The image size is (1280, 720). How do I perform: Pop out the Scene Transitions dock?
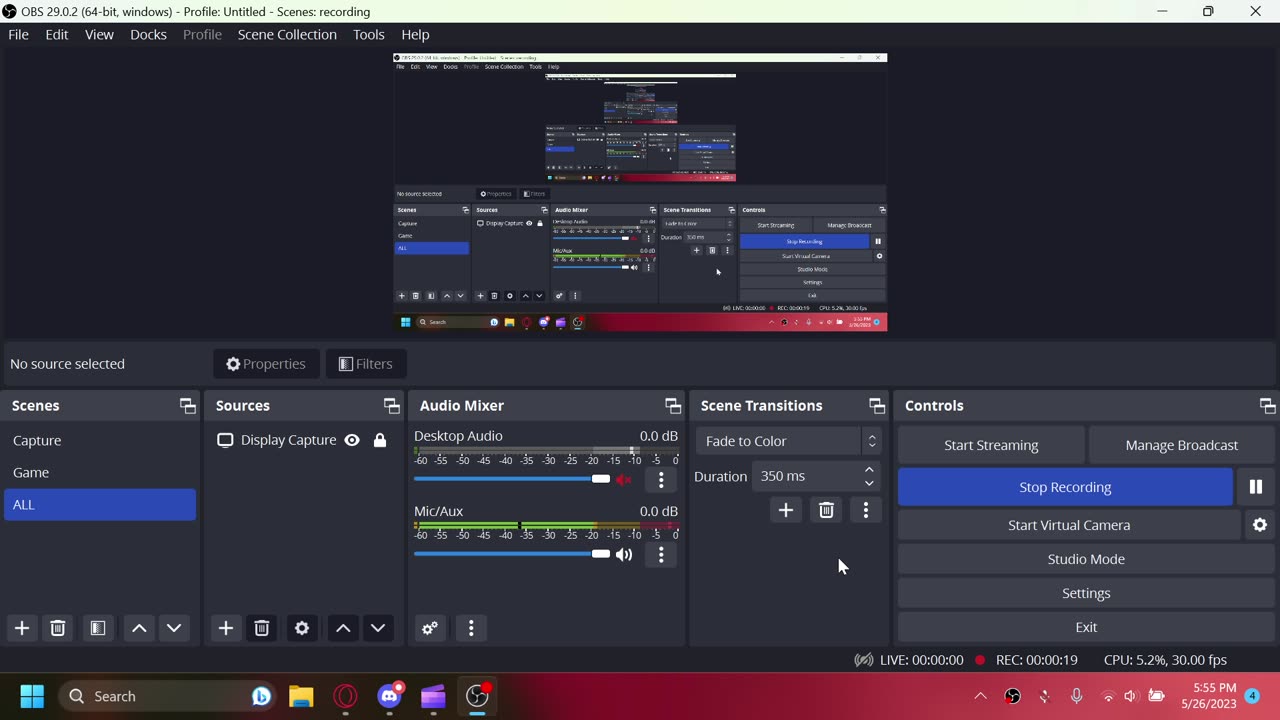coord(877,405)
